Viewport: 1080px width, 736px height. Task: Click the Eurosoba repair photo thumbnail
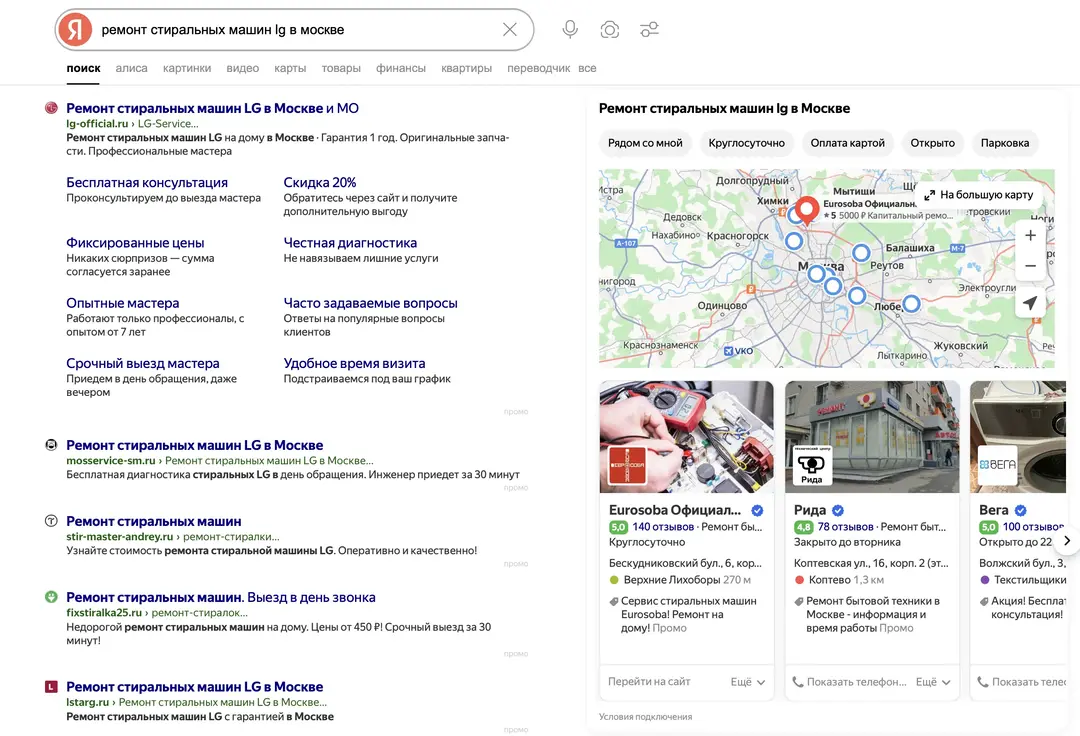(x=686, y=437)
